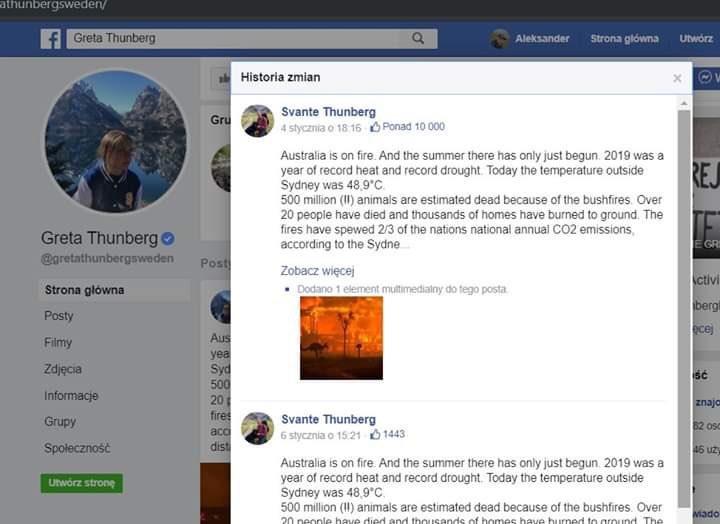Screen dimensions: 720x524
Task: Click the verified badge beside Greta Thunberg
Action: (168, 239)
